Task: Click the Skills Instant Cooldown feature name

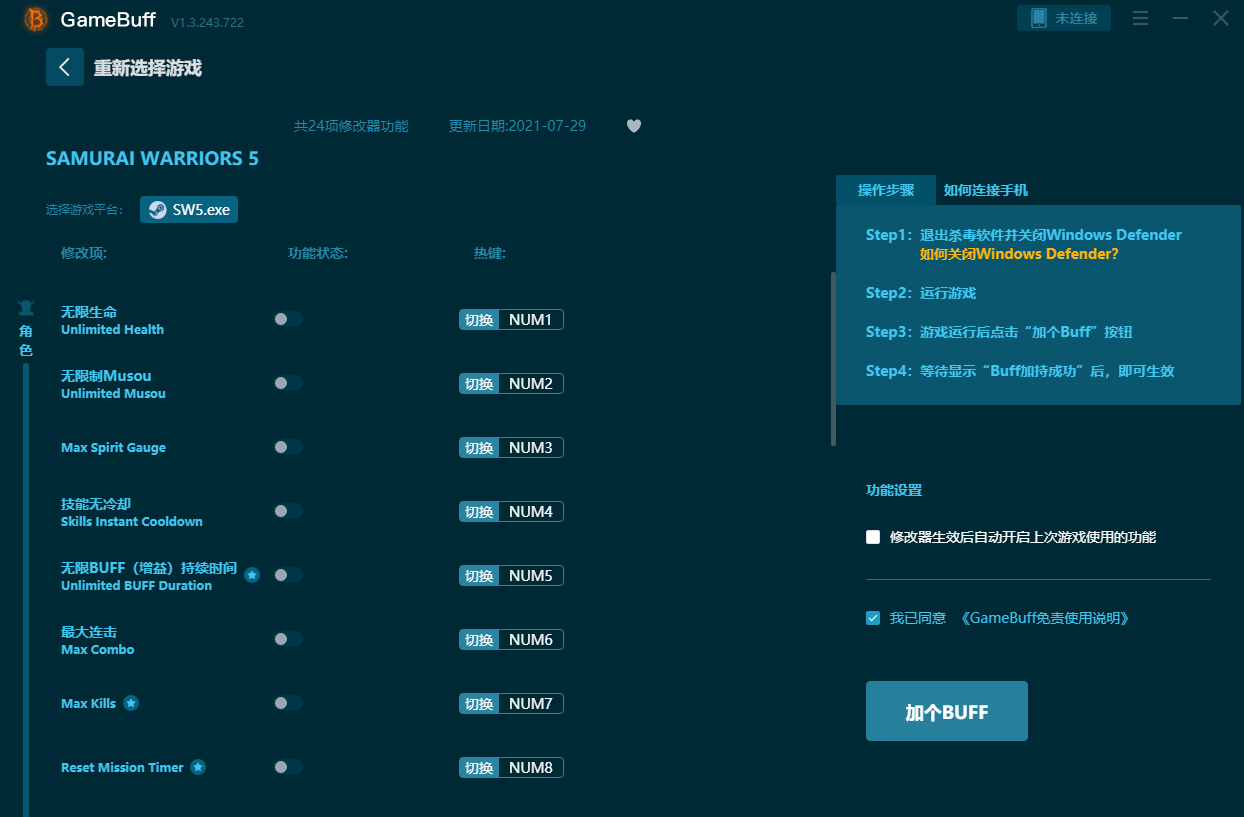Action: 132,512
